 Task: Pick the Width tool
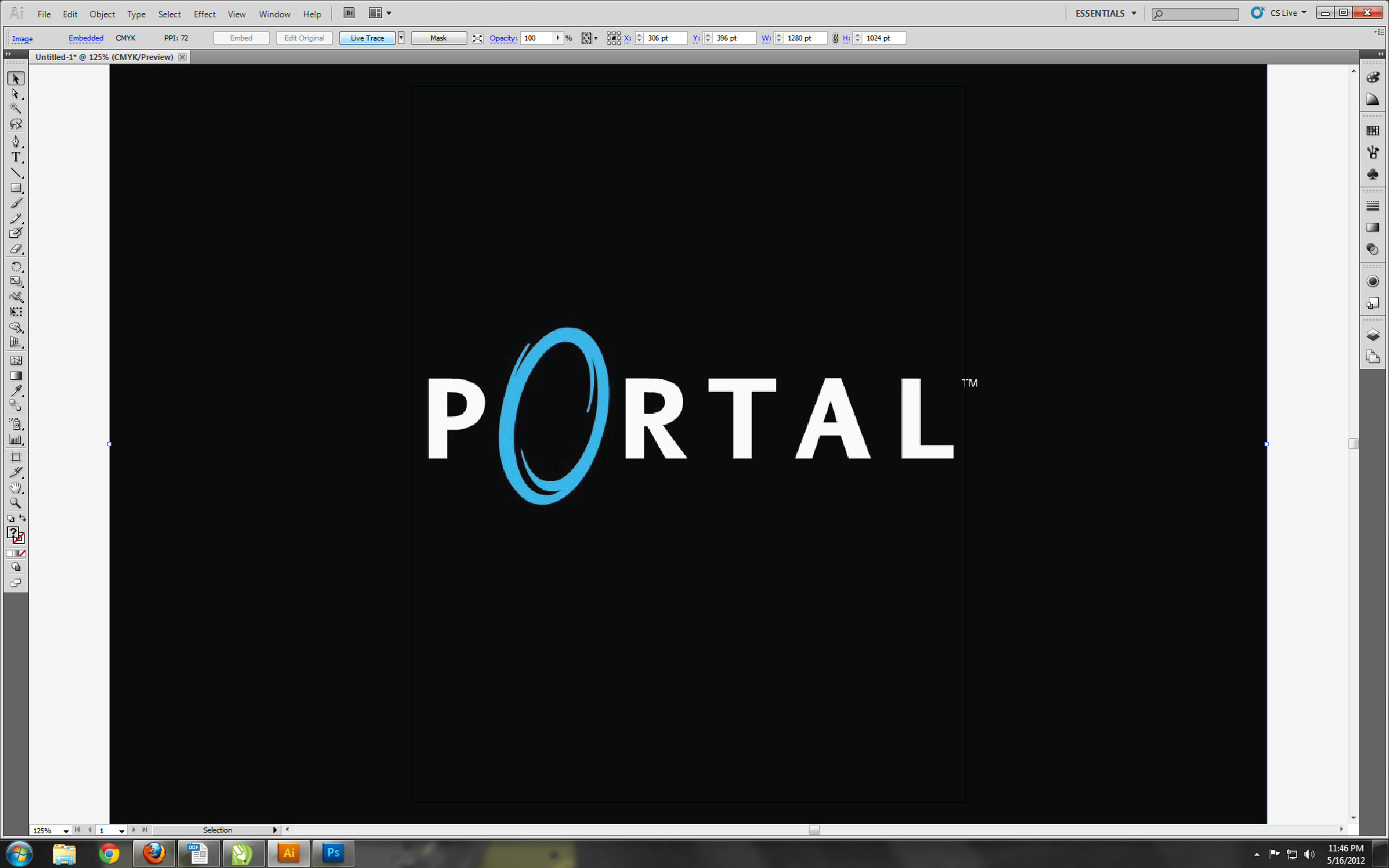[x=16, y=297]
